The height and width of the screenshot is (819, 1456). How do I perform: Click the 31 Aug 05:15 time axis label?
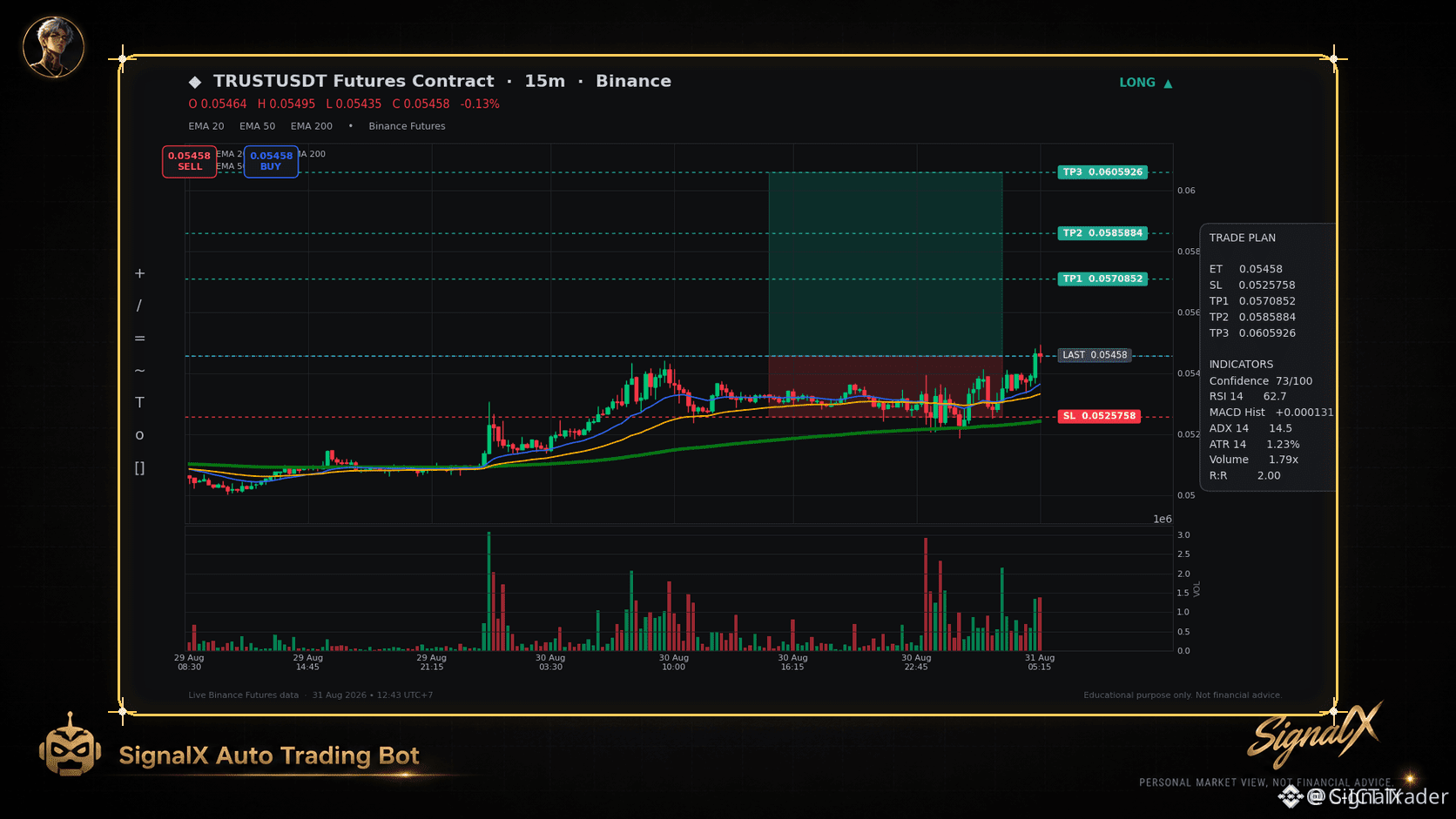coord(1040,662)
